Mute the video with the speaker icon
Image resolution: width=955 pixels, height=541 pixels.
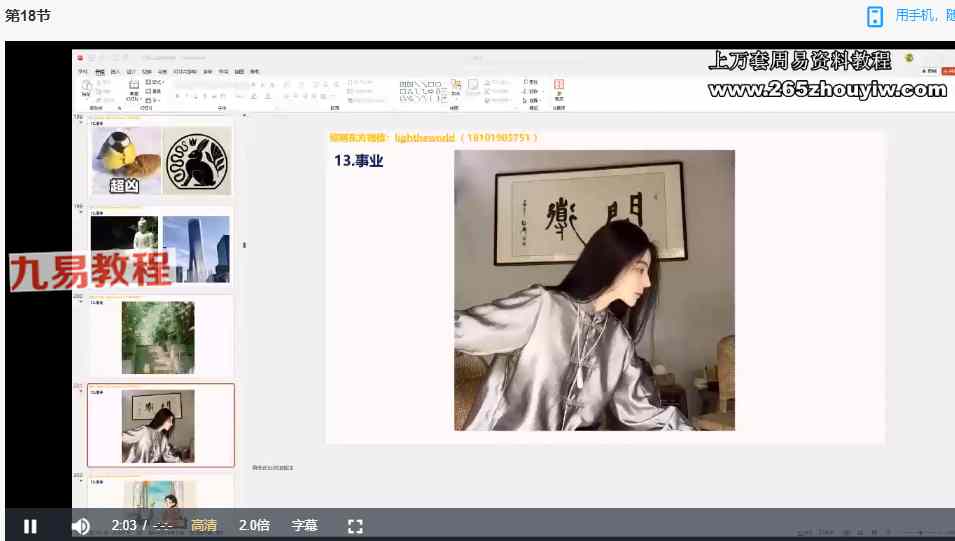81,526
